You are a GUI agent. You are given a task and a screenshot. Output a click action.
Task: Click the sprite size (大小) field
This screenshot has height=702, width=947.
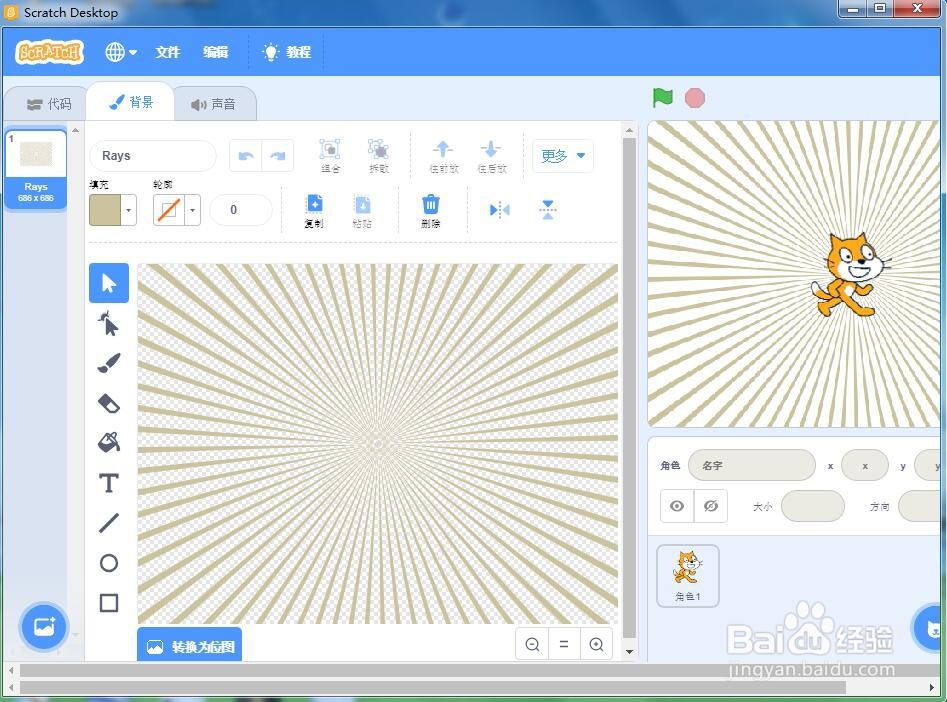[812, 506]
